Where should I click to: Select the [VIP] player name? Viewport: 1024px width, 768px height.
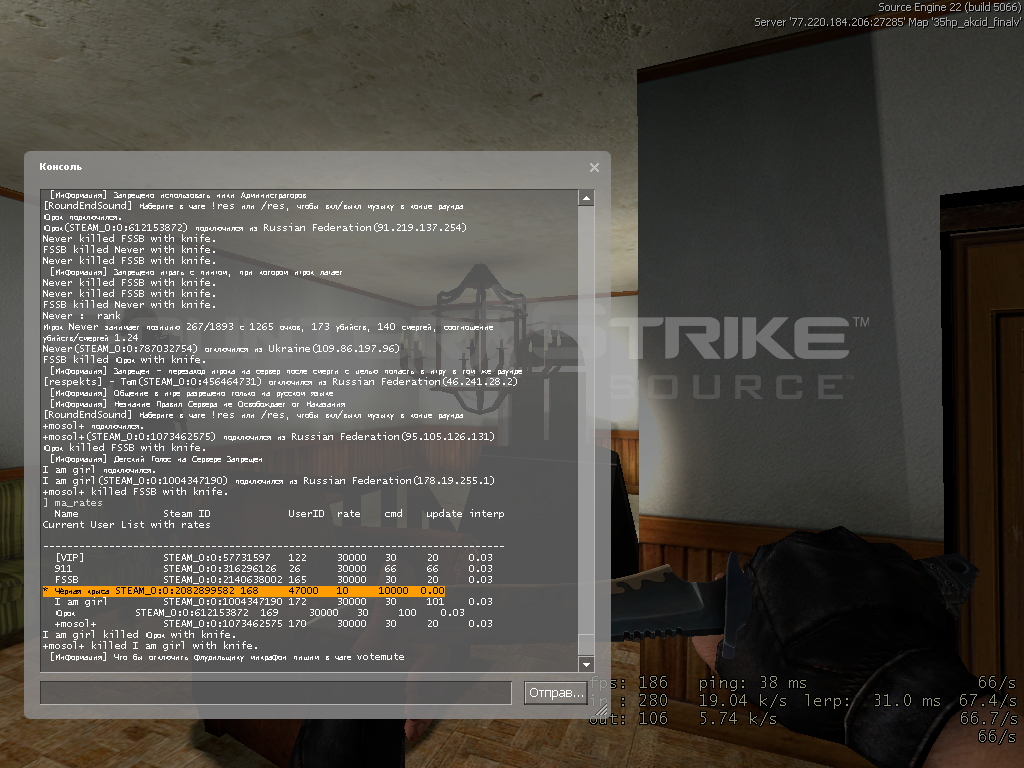click(x=70, y=558)
